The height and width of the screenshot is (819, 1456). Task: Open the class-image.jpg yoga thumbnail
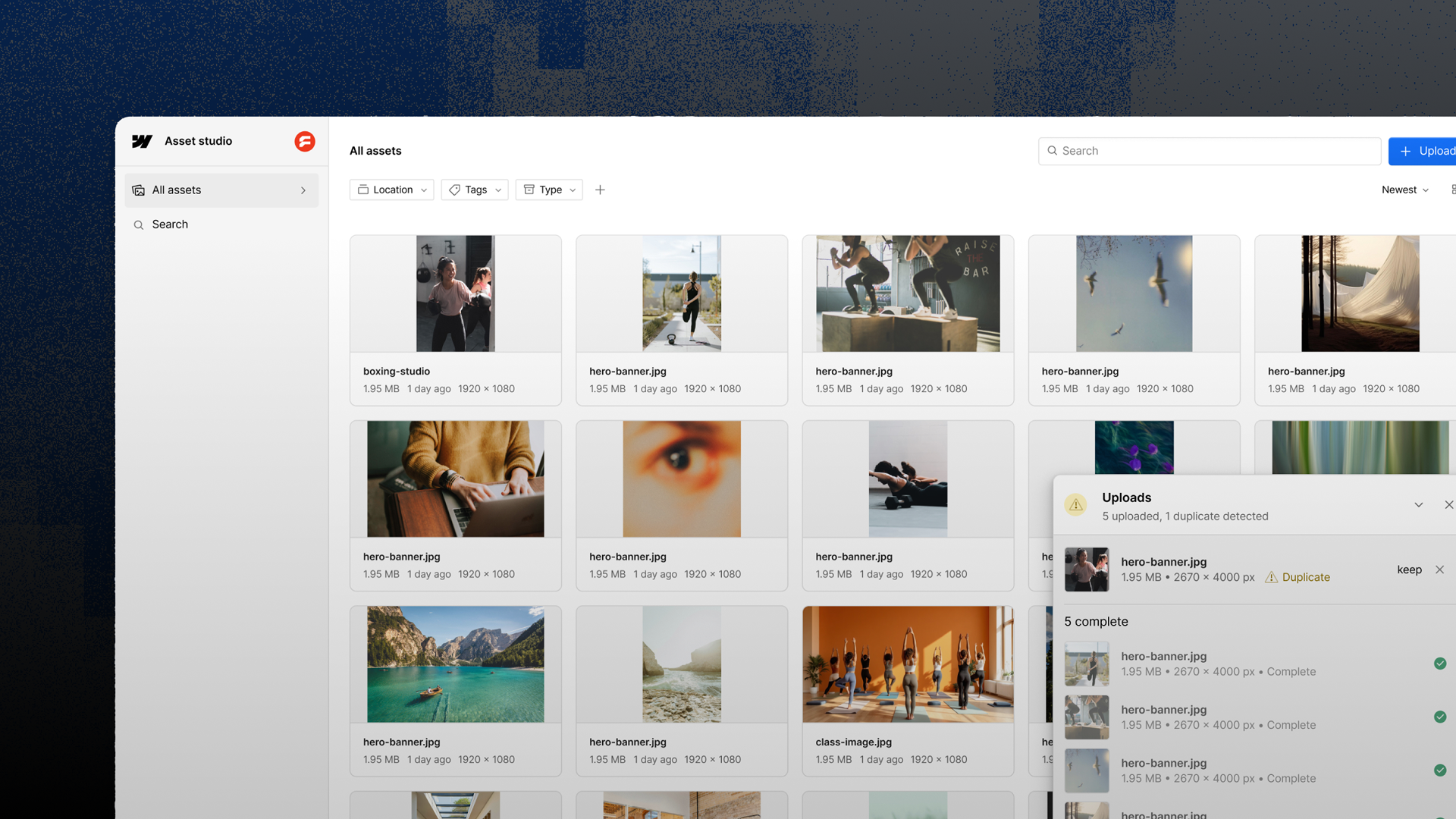[x=908, y=664]
